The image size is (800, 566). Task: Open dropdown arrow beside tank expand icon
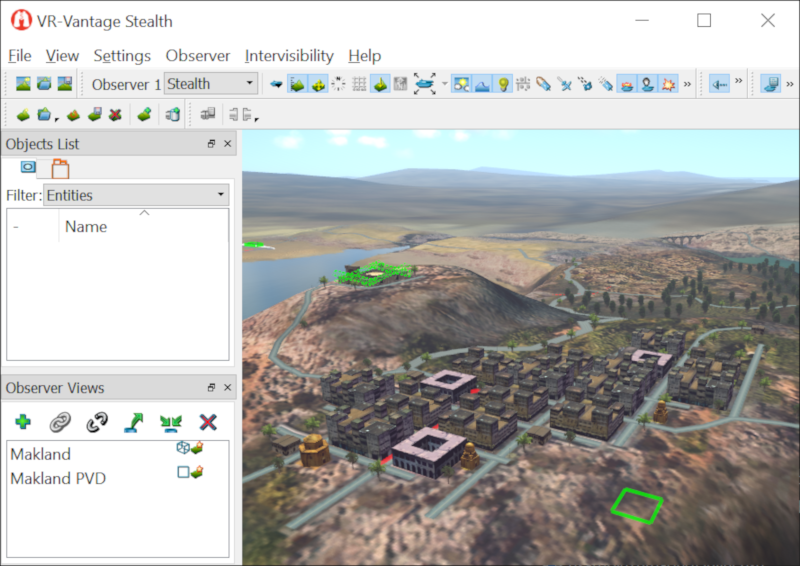point(444,84)
